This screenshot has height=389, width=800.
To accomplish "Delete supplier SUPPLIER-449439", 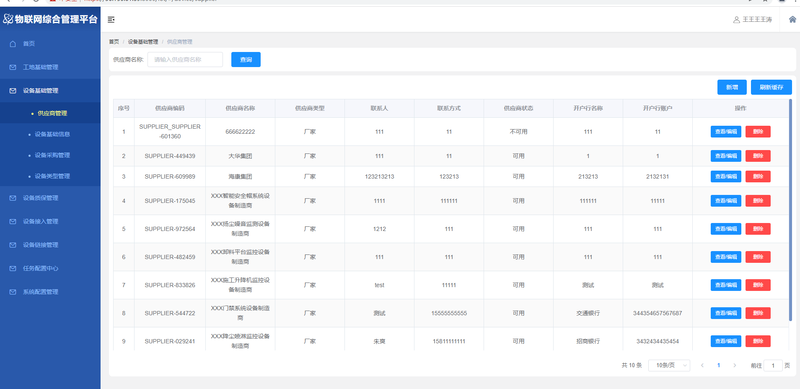I will (758, 156).
